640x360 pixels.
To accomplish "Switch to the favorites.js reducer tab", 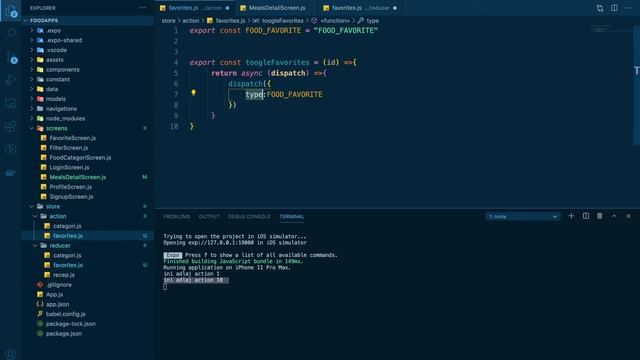I will point(360,8).
